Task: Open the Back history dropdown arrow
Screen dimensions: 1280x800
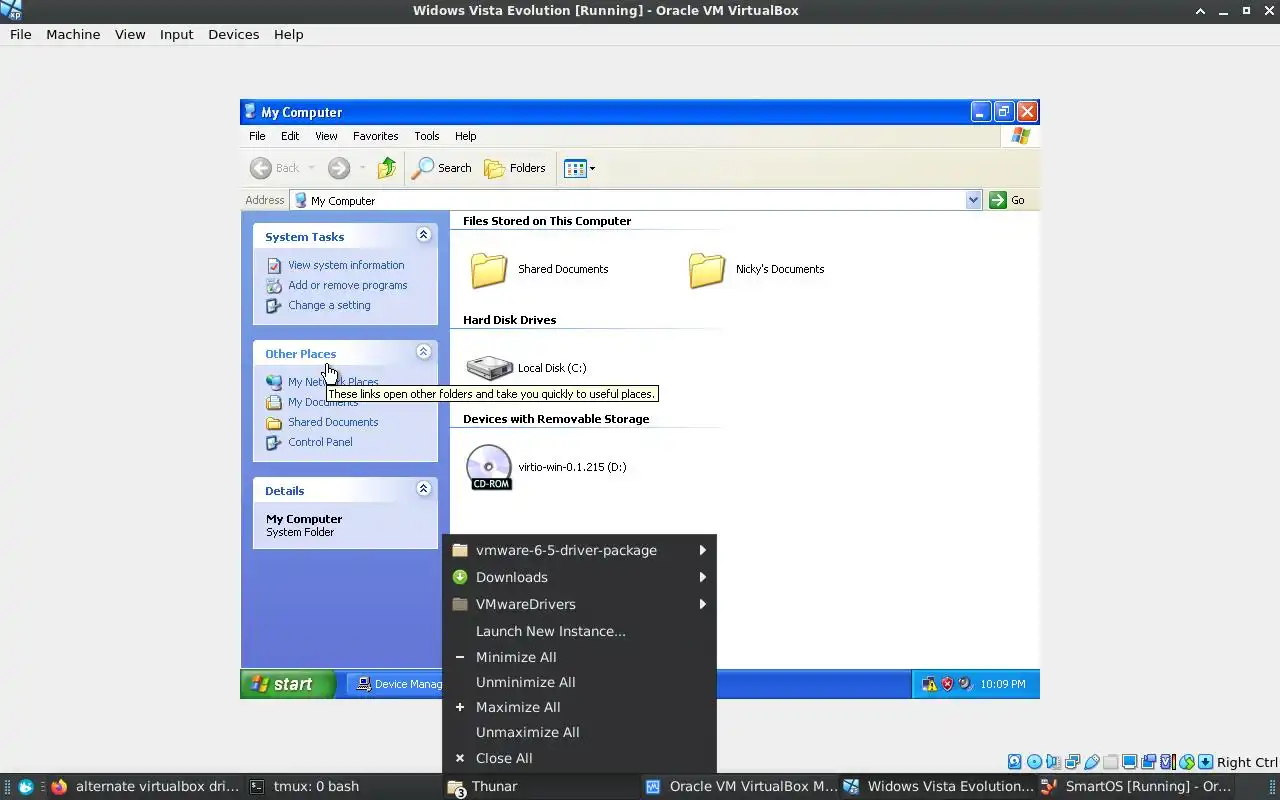Action: point(311,168)
